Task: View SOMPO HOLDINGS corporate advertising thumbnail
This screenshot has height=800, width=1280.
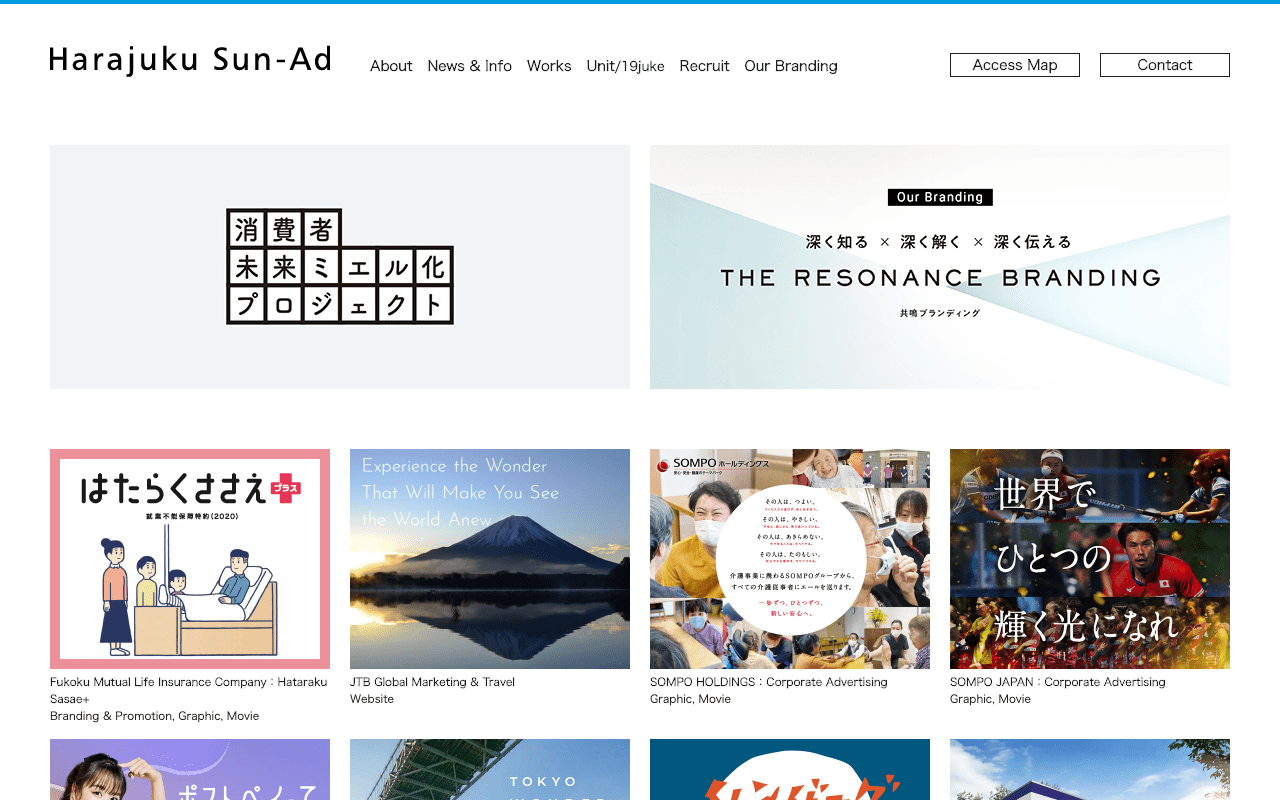Action: (x=790, y=559)
